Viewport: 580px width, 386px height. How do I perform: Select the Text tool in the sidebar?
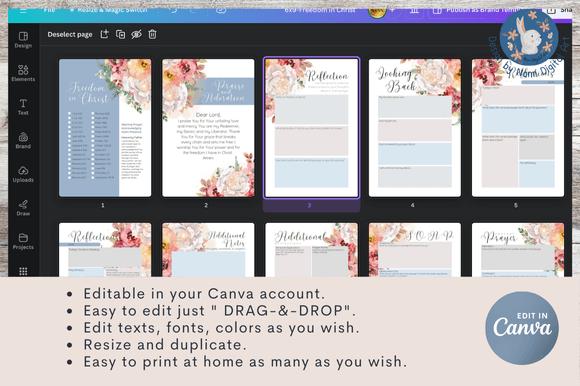coord(23,107)
